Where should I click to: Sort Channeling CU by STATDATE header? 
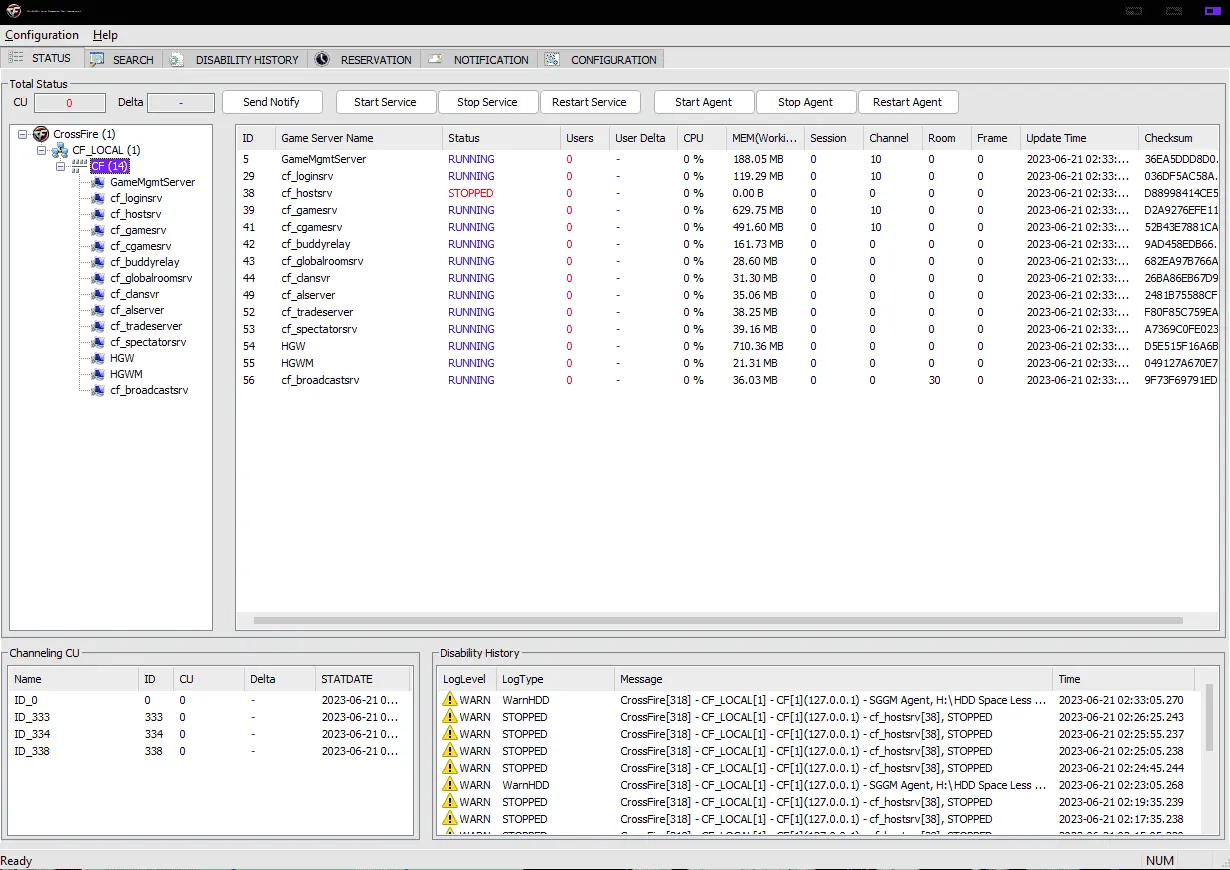click(363, 679)
